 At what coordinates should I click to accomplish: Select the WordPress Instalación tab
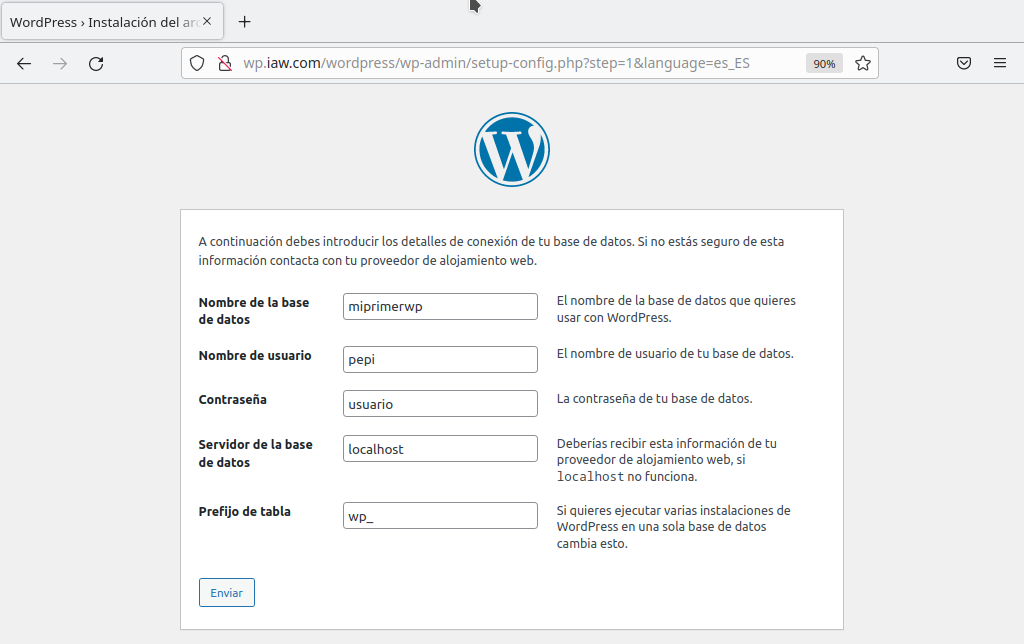coord(100,21)
